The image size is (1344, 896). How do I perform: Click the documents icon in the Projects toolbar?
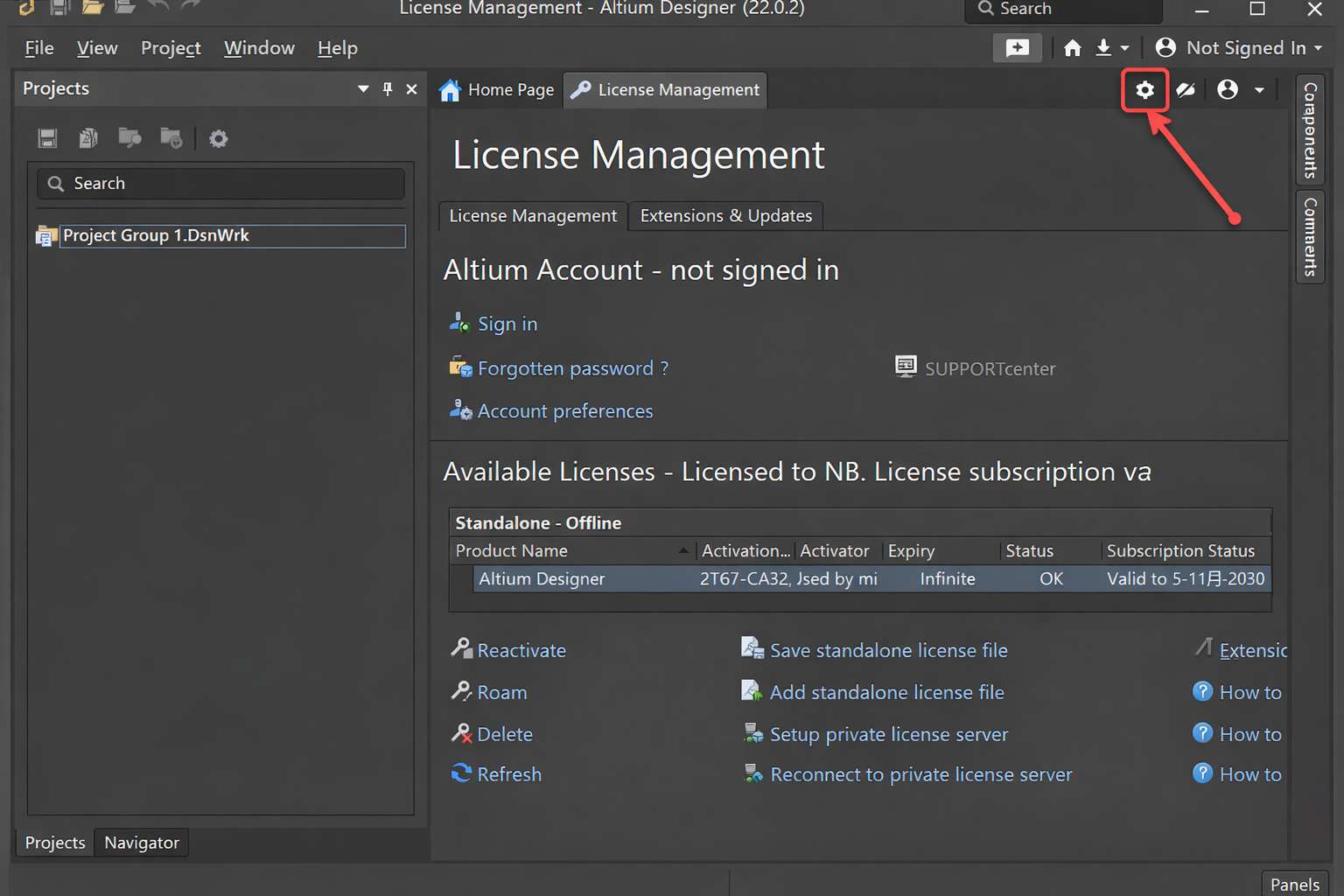[x=88, y=138]
